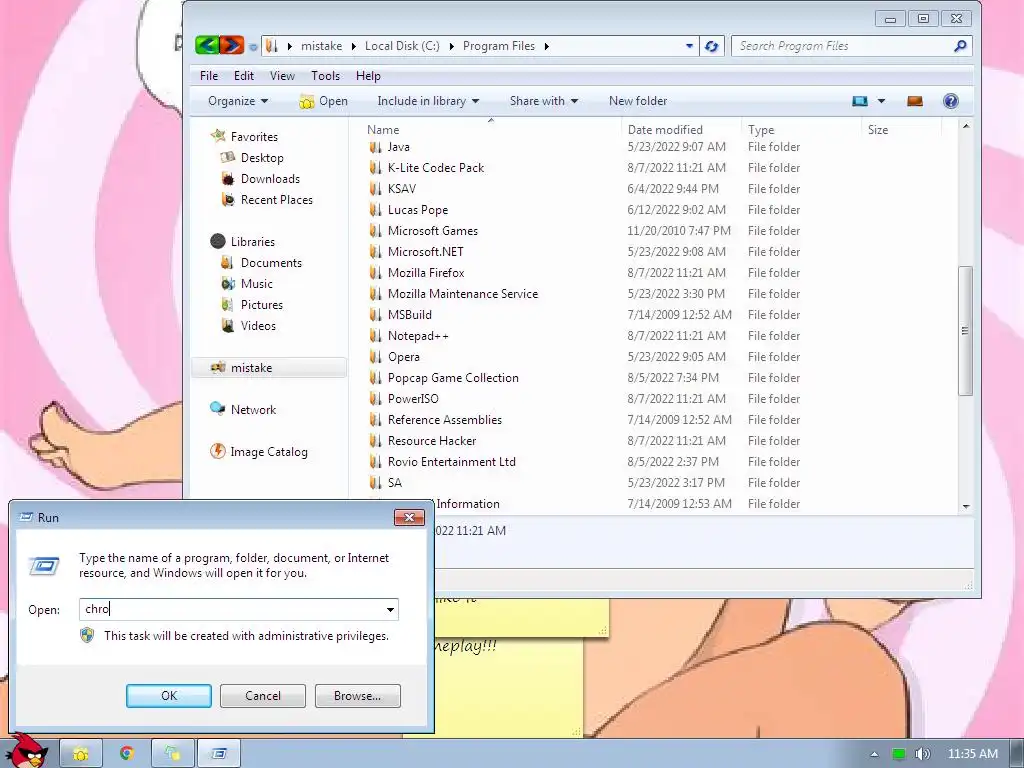This screenshot has height=768, width=1024.
Task: Select the Microsoft Games folder
Action: (x=432, y=231)
